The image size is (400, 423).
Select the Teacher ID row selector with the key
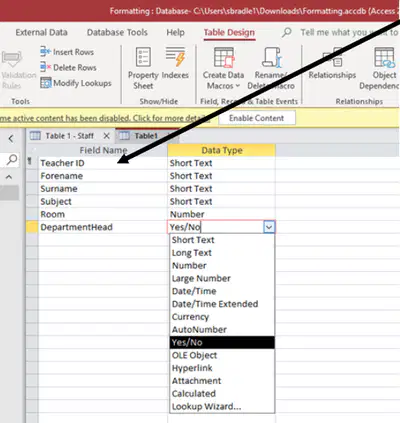point(32,163)
